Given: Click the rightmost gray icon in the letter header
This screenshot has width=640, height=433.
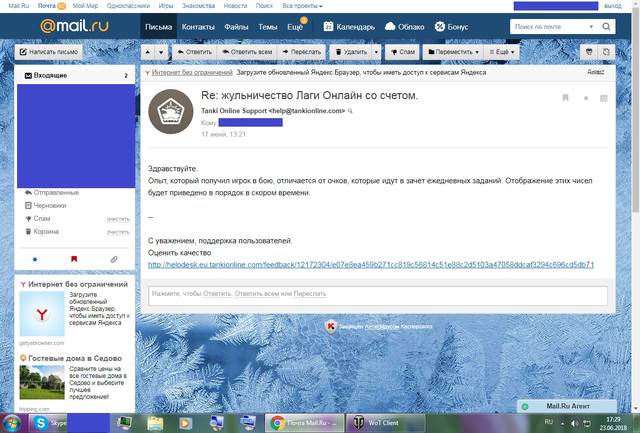Looking at the screenshot, I should 604,98.
